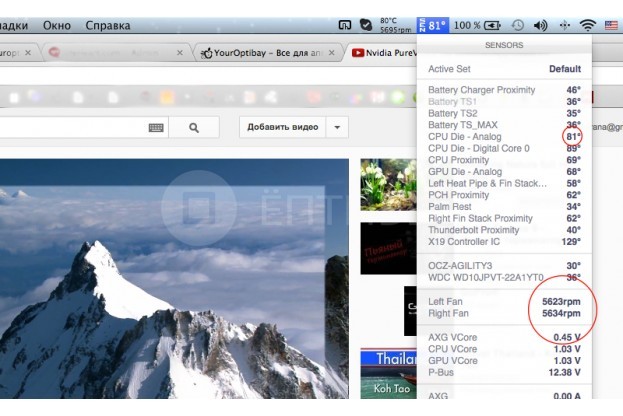Click the 80°C fan speed monitor item

click(395, 25)
